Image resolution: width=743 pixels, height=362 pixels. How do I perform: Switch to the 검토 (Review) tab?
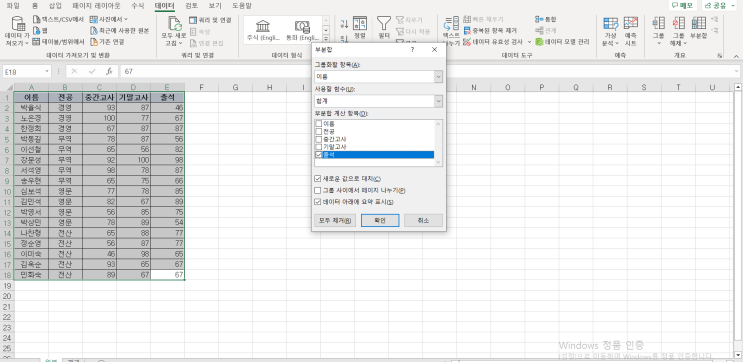point(191,6)
